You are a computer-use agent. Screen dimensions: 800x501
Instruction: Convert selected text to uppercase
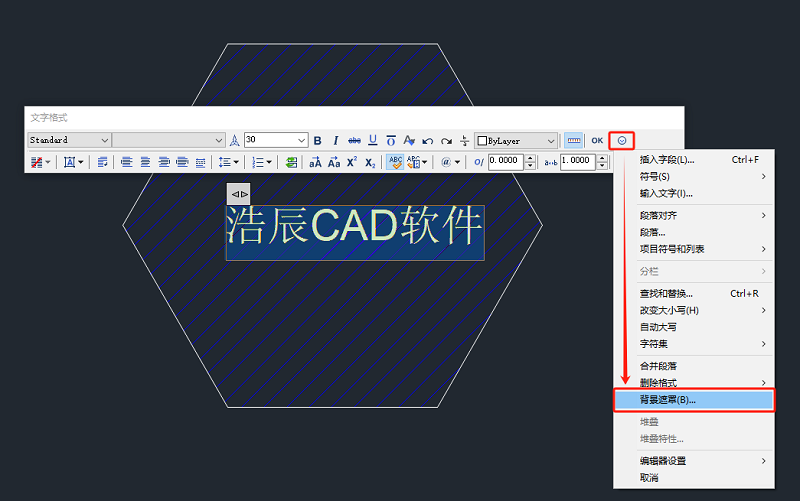point(315,162)
